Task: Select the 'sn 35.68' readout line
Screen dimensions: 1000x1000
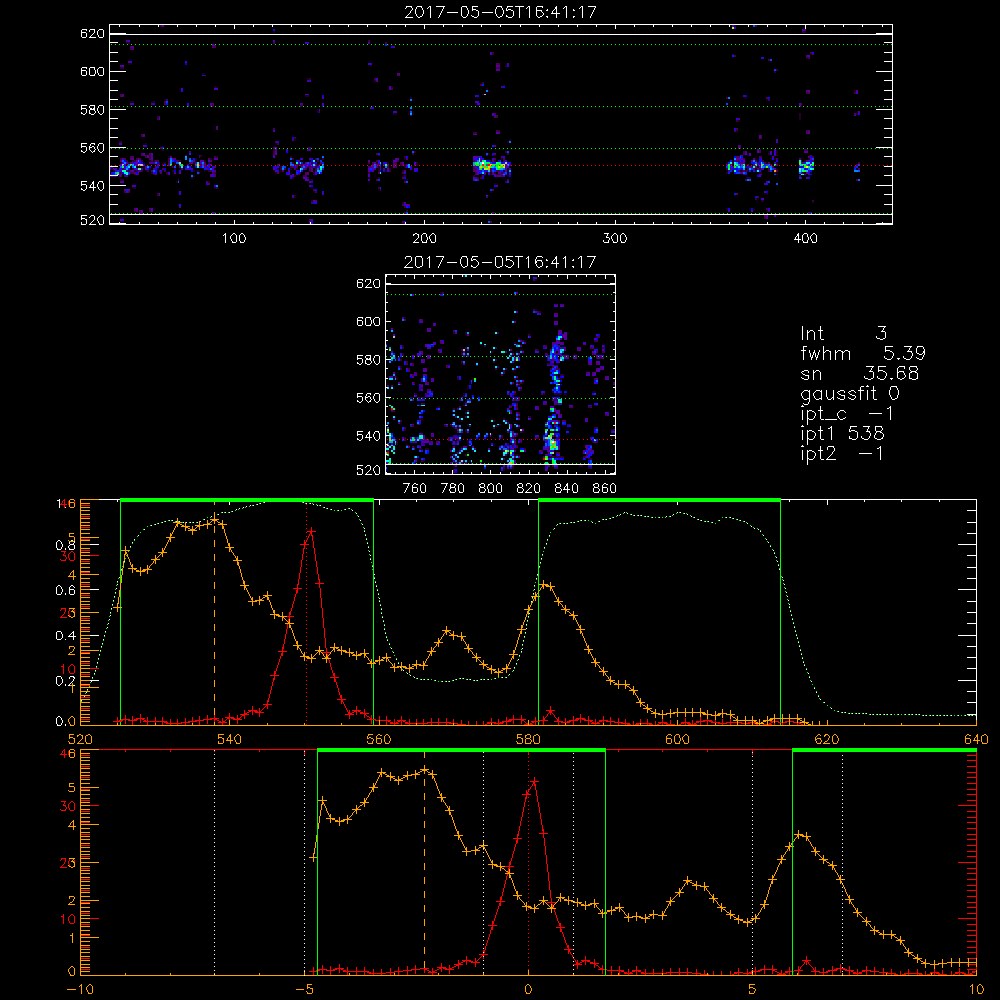Action: click(859, 373)
